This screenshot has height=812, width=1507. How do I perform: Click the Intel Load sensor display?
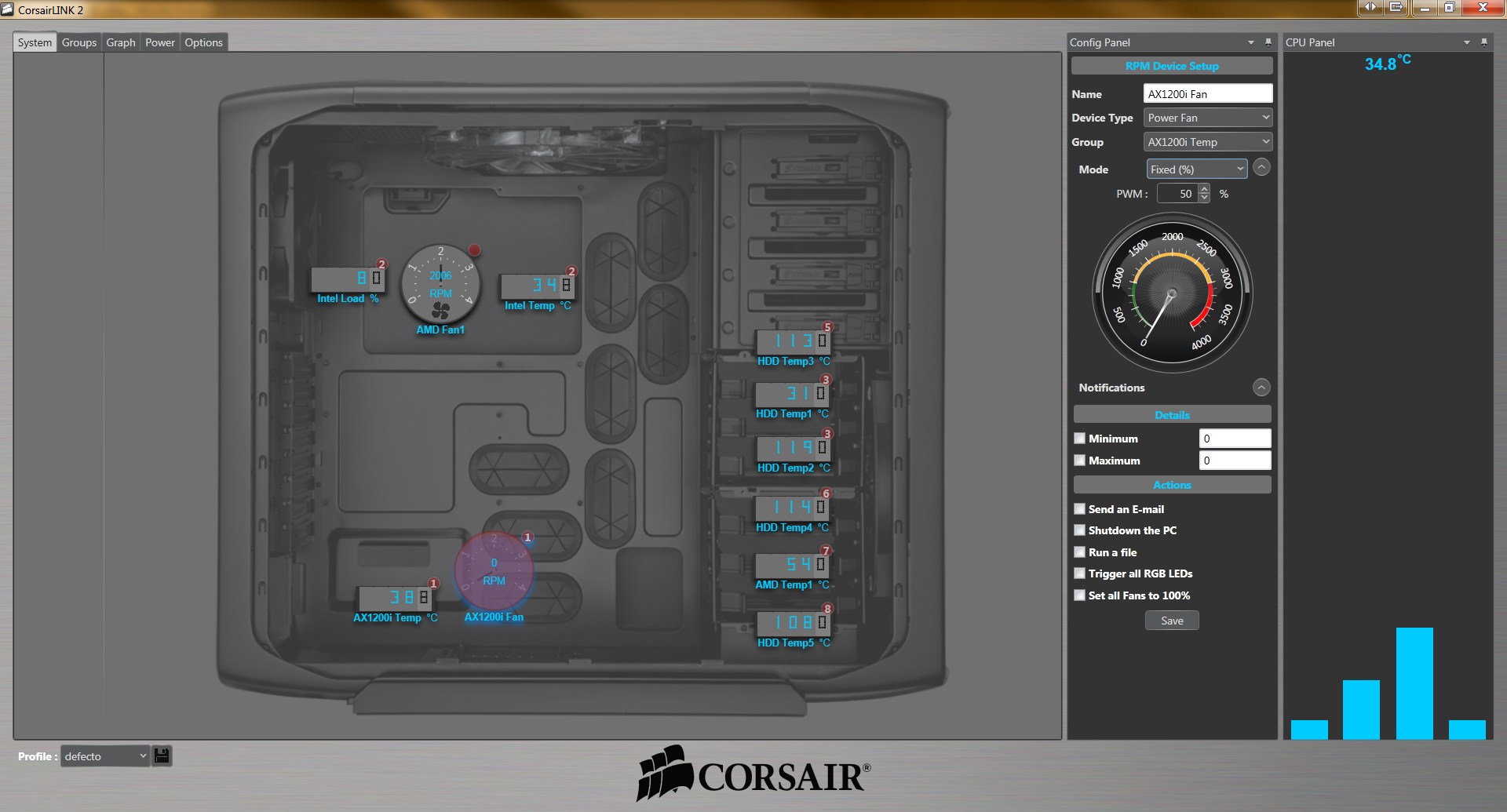348,279
